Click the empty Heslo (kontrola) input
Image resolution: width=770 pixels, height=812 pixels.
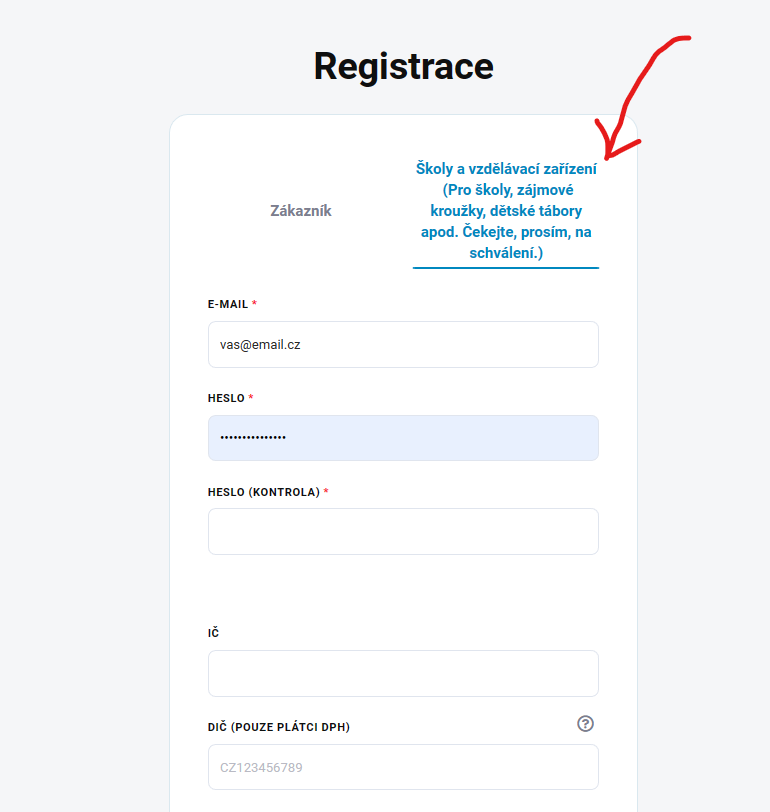click(403, 531)
